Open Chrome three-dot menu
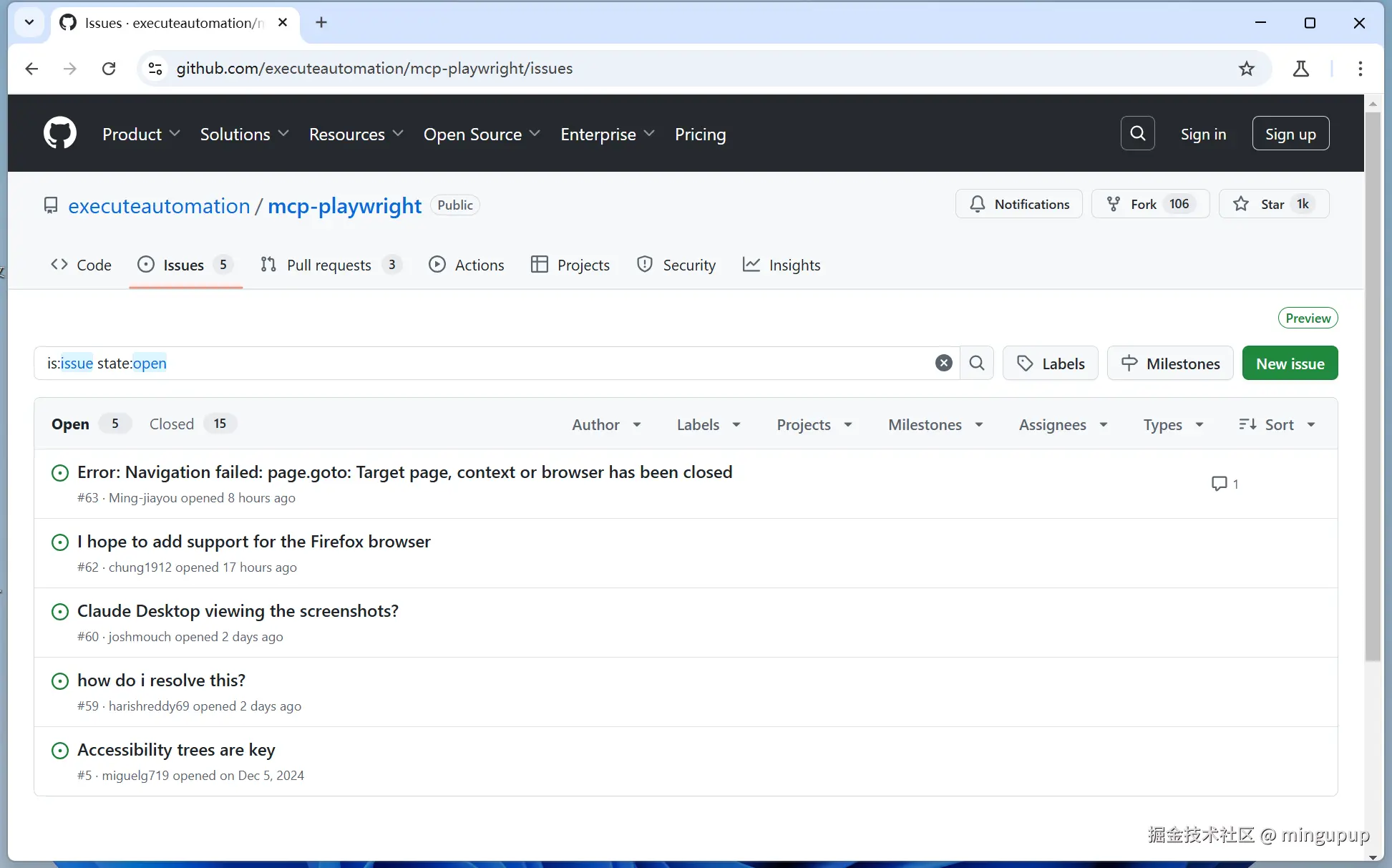Screen dimensions: 1392x868 1360,69
